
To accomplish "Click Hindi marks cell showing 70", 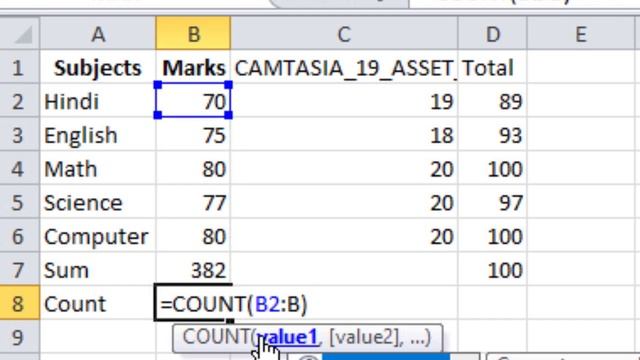I will pos(193,101).
